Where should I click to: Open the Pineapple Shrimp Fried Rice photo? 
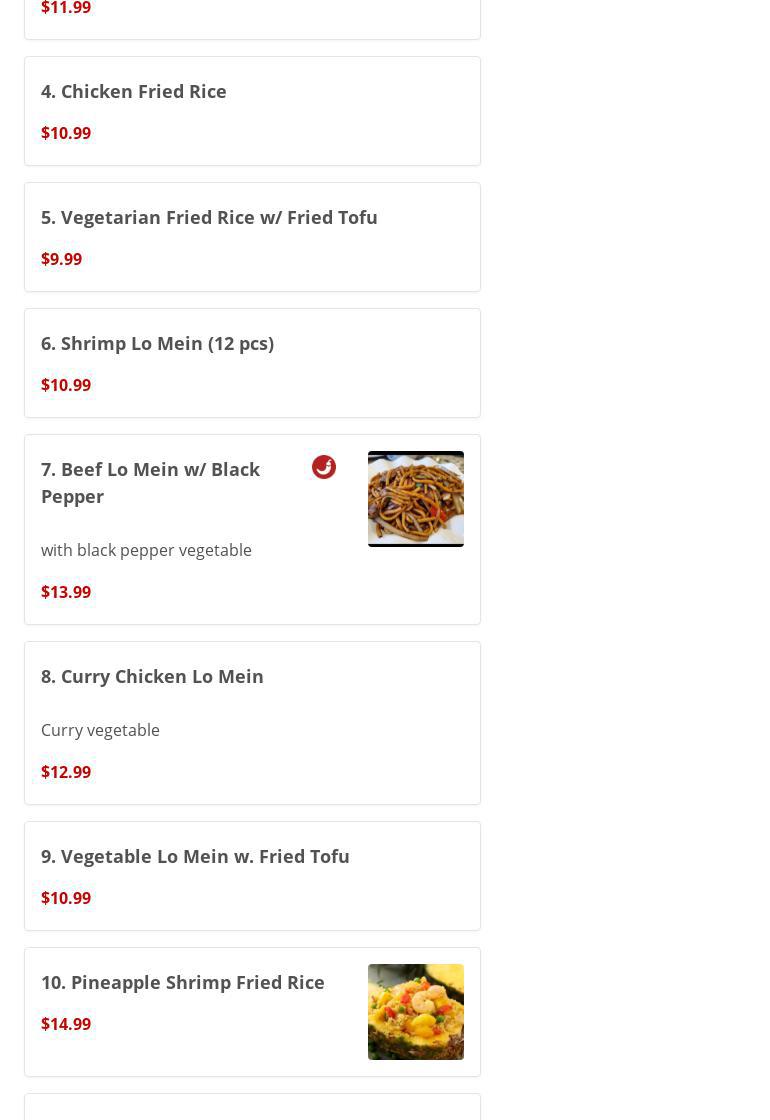pyautogui.click(x=415, y=1012)
